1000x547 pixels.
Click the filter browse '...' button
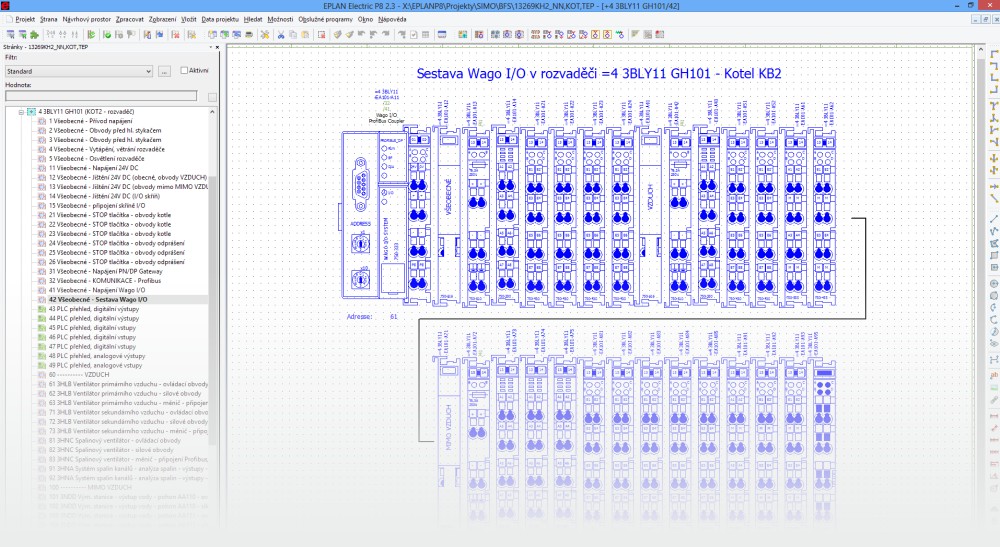click(x=164, y=71)
